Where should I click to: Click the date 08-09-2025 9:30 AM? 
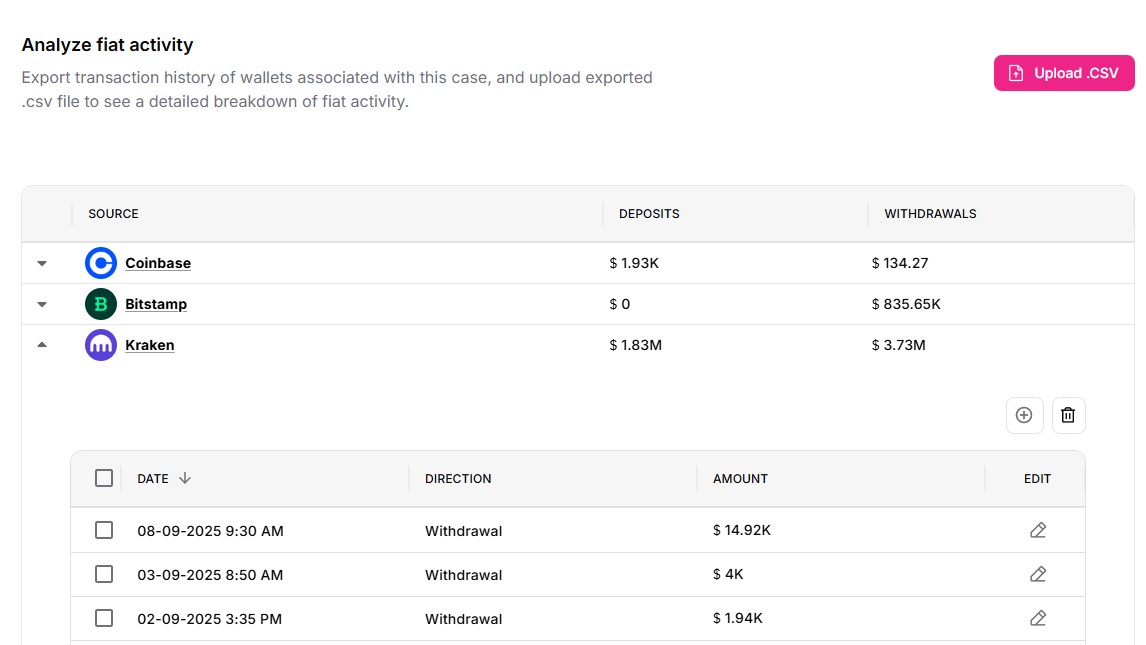click(210, 531)
